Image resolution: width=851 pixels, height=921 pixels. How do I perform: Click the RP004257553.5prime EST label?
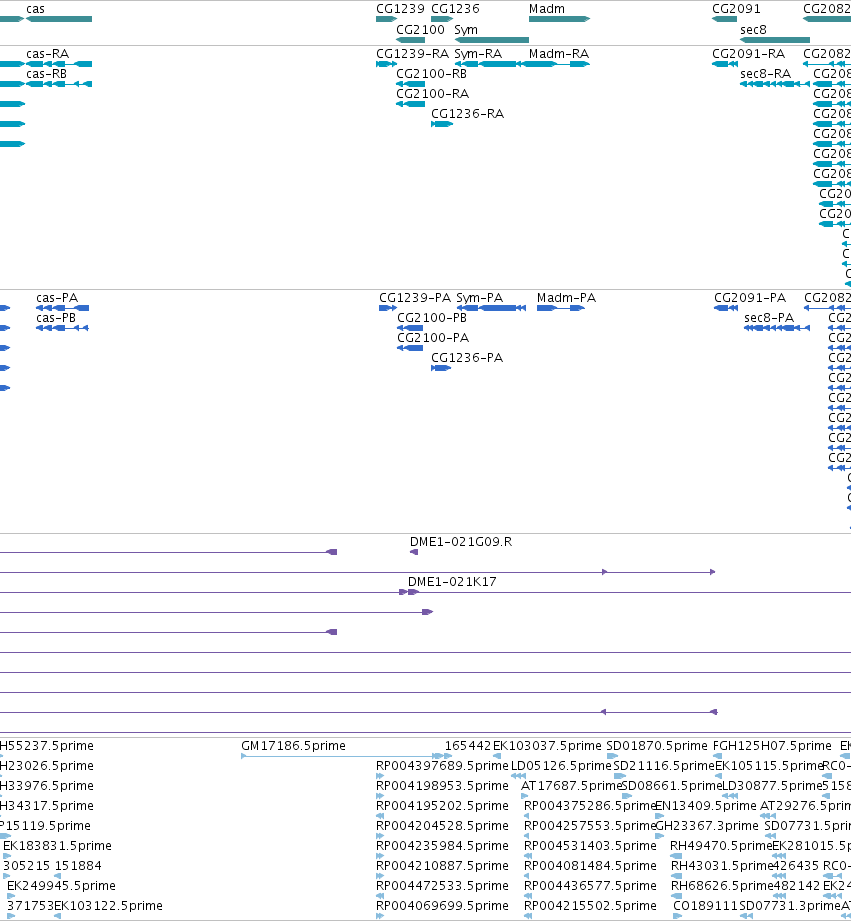pyautogui.click(x=590, y=826)
